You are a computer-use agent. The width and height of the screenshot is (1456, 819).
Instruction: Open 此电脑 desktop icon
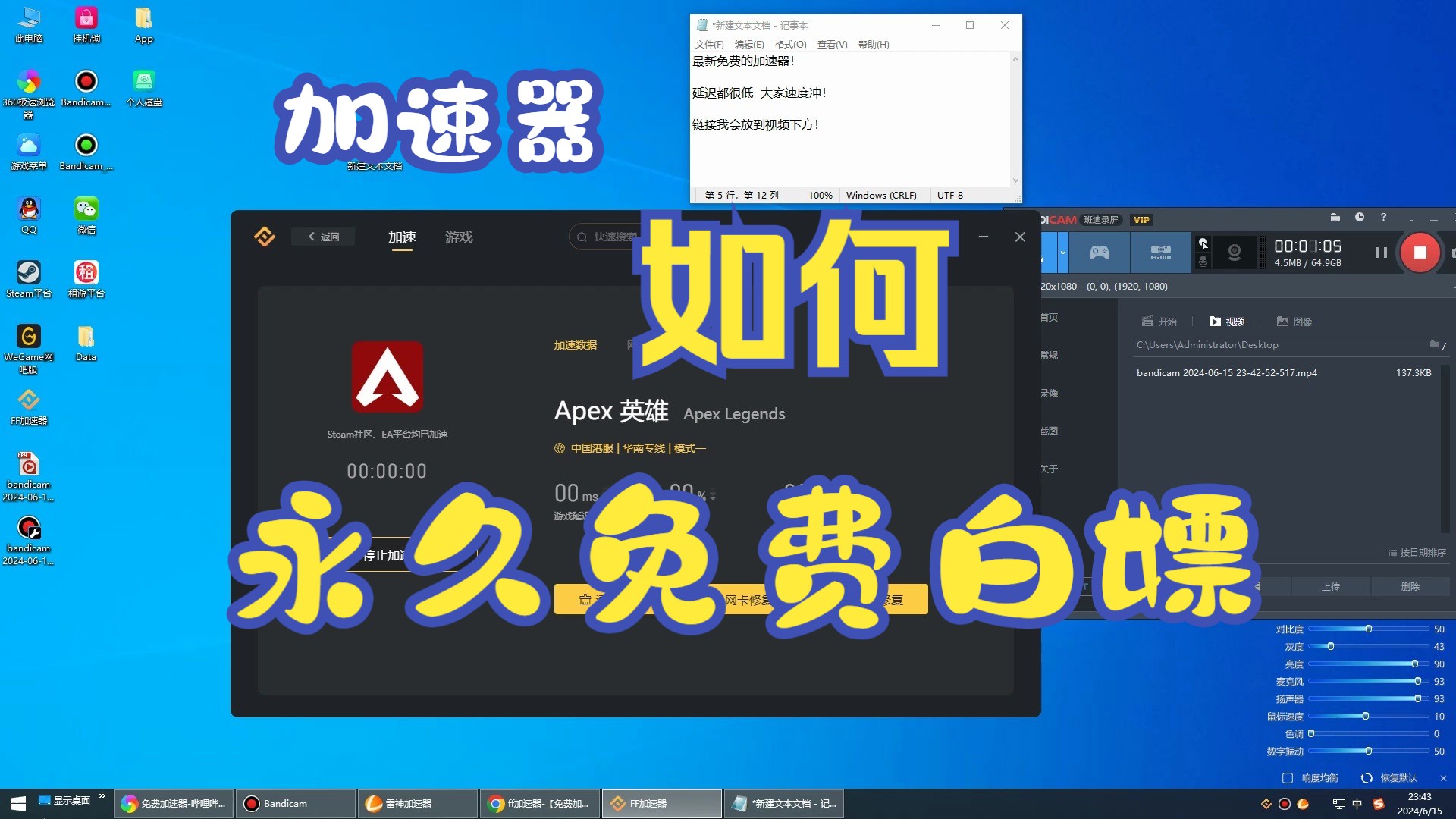(x=29, y=24)
